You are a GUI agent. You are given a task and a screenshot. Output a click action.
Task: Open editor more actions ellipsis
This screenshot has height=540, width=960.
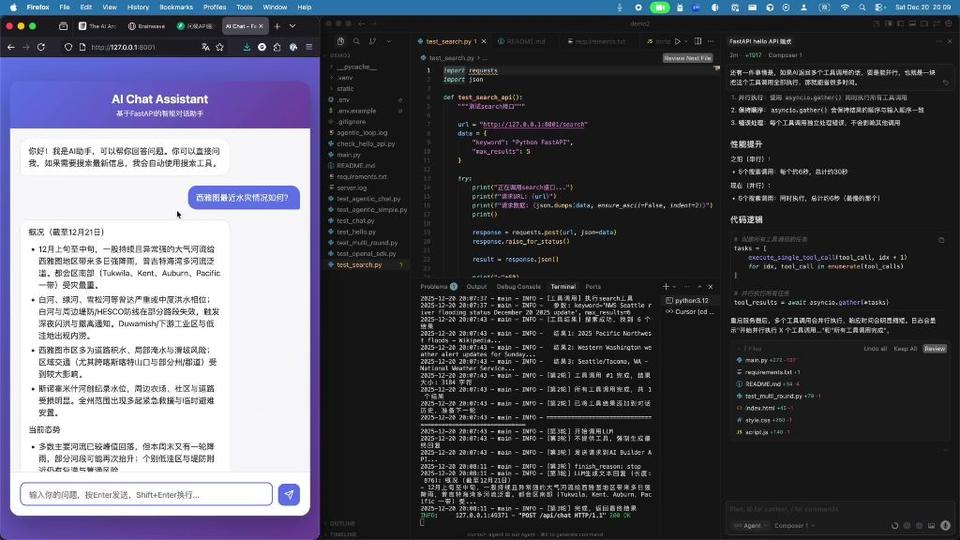click(711, 41)
